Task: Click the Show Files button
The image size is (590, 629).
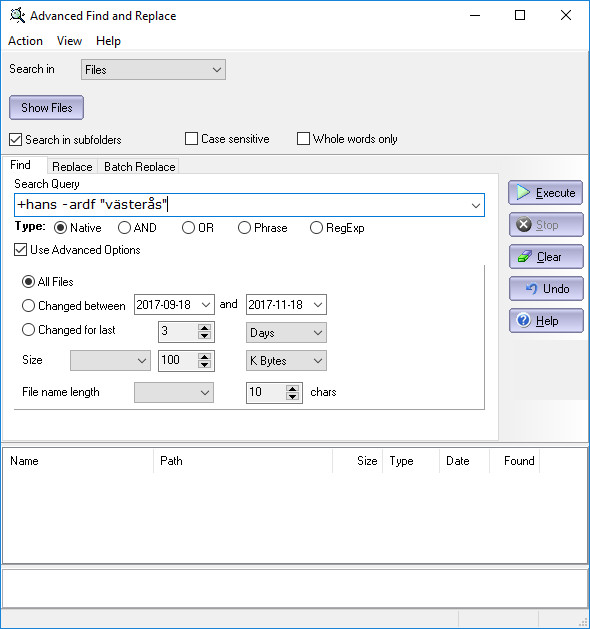Action: 47,108
